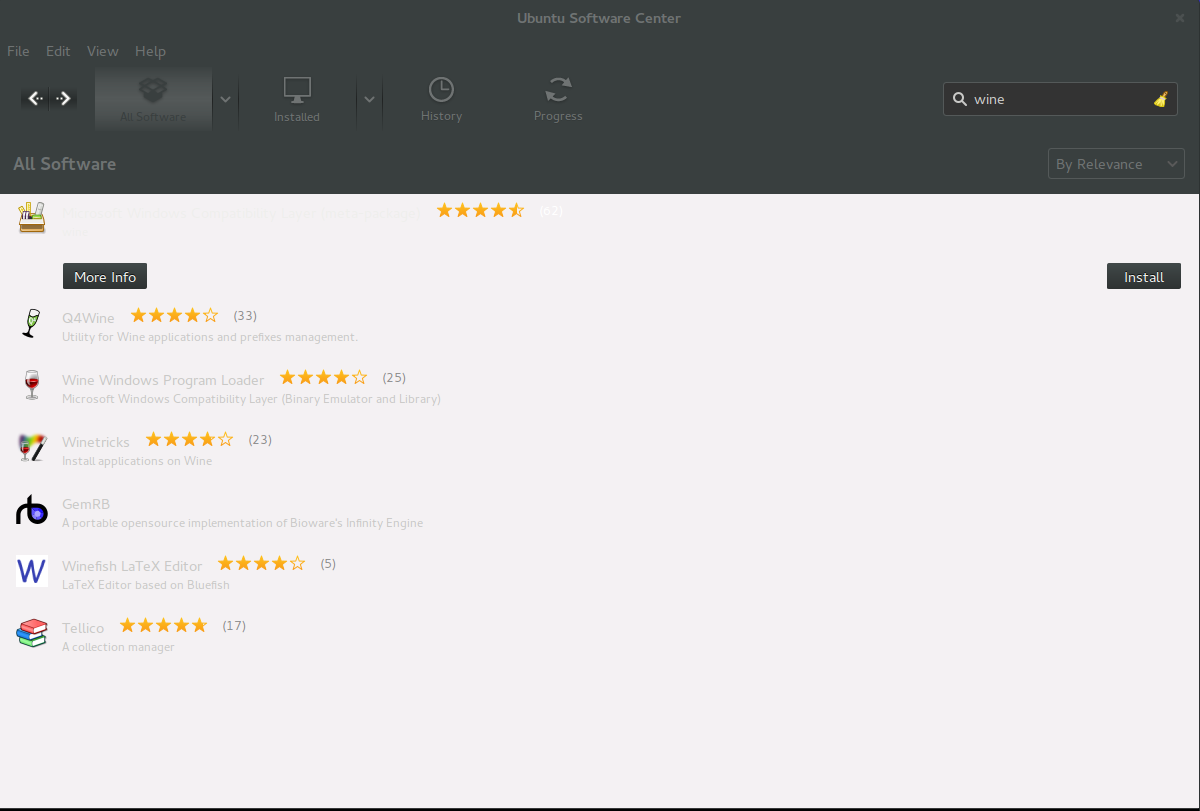Click the More Info button
Viewport: 1200px width, 811px height.
pyautogui.click(x=105, y=277)
